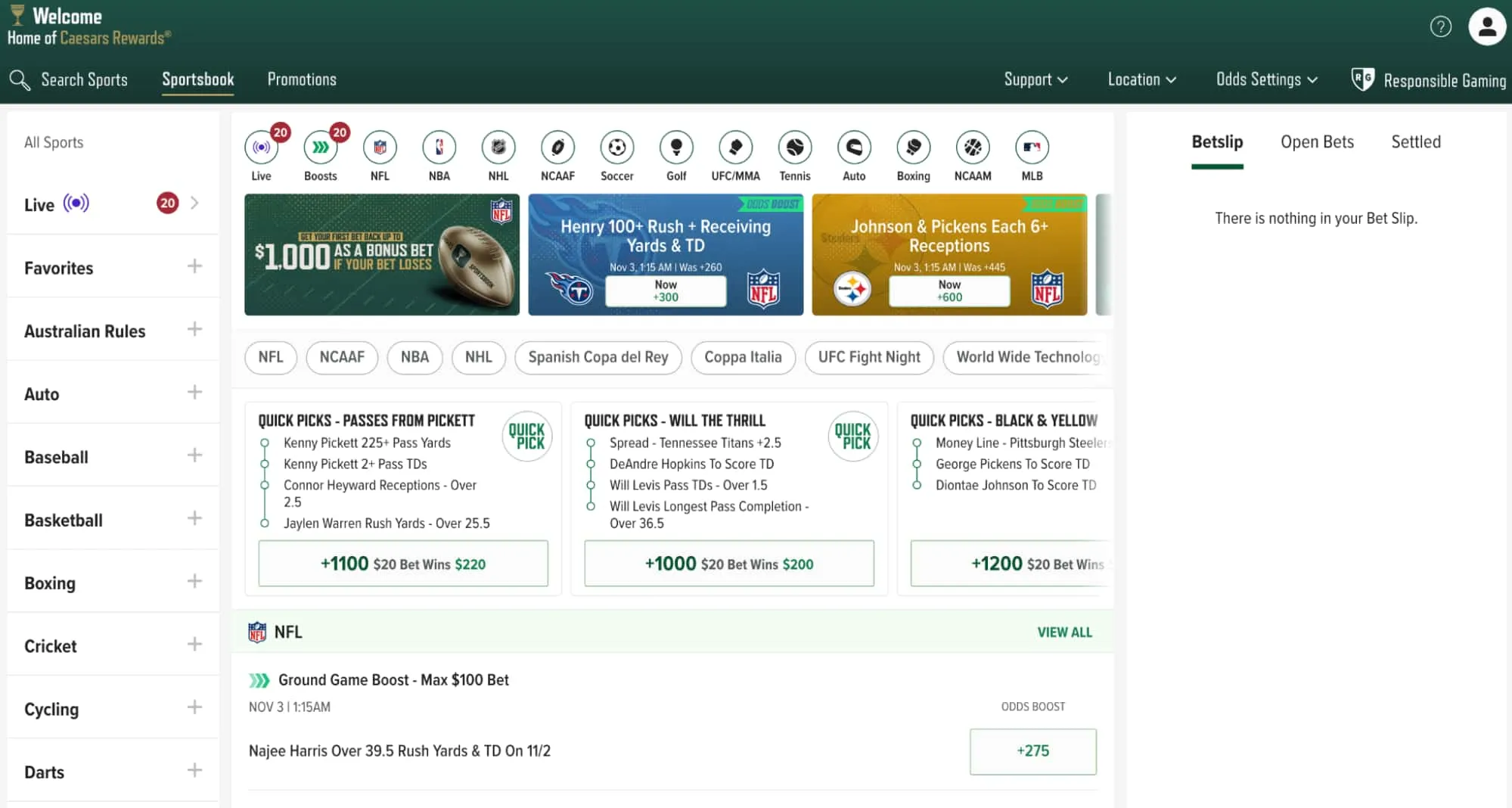Expand the Basketball sidebar category
Viewport: 1512px width, 808px height.
coord(194,518)
